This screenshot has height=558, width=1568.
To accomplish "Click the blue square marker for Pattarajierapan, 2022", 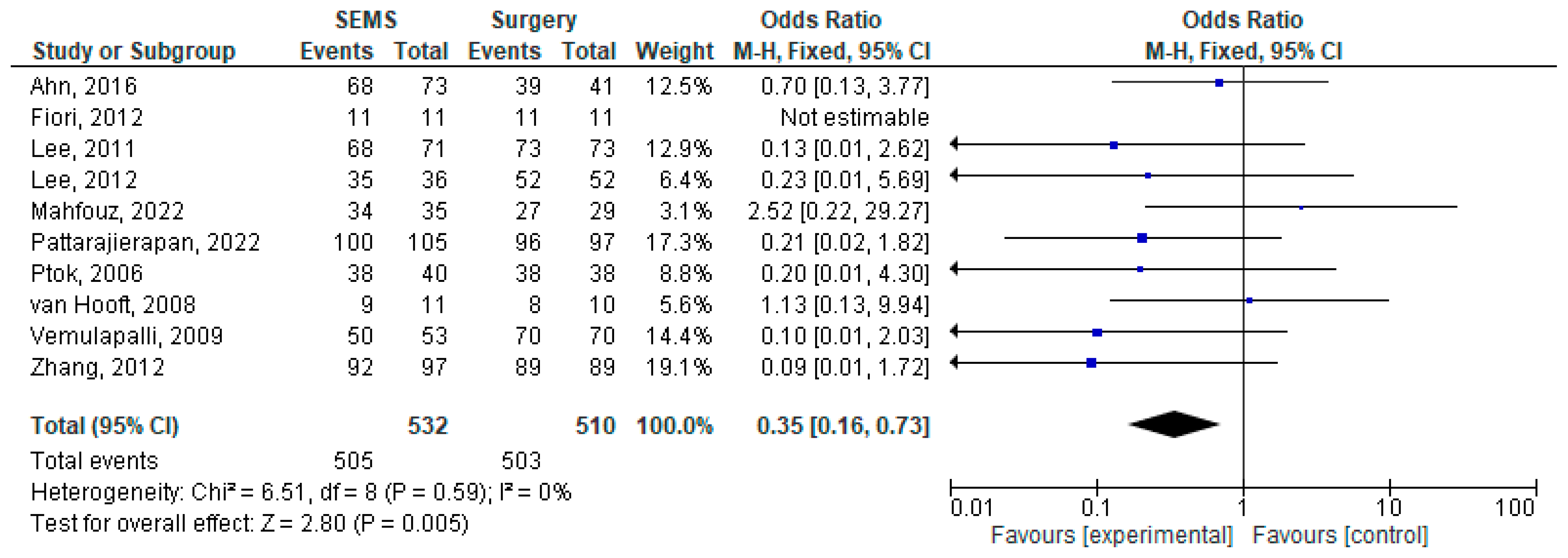I will click(1142, 238).
